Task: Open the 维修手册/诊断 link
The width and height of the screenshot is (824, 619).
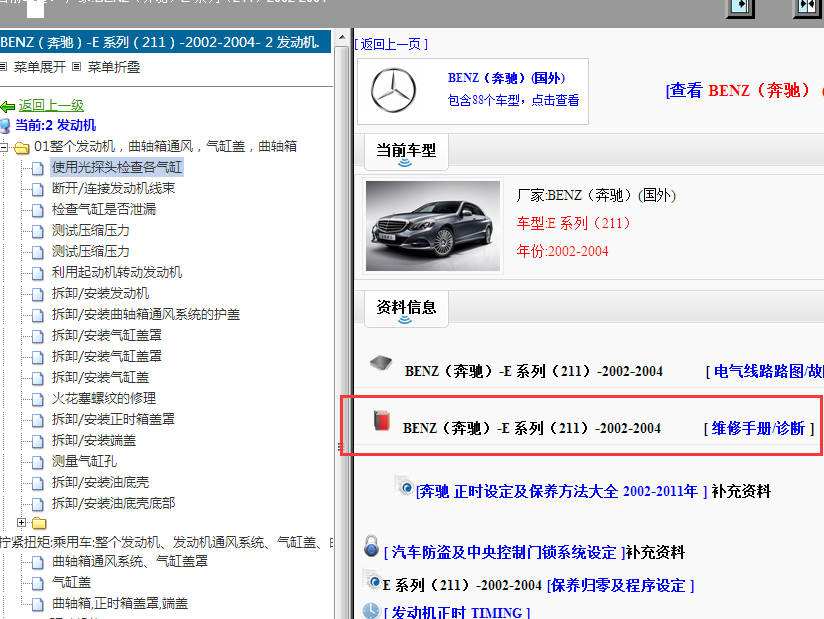Action: click(x=759, y=429)
